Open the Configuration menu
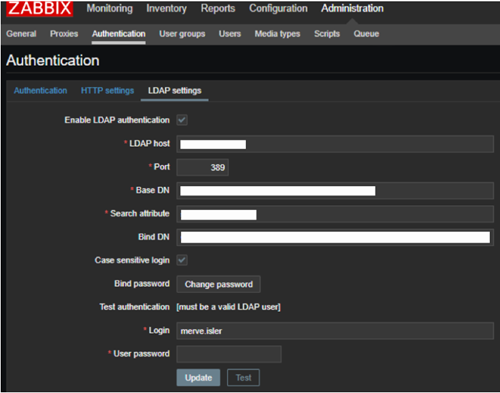 (x=278, y=8)
